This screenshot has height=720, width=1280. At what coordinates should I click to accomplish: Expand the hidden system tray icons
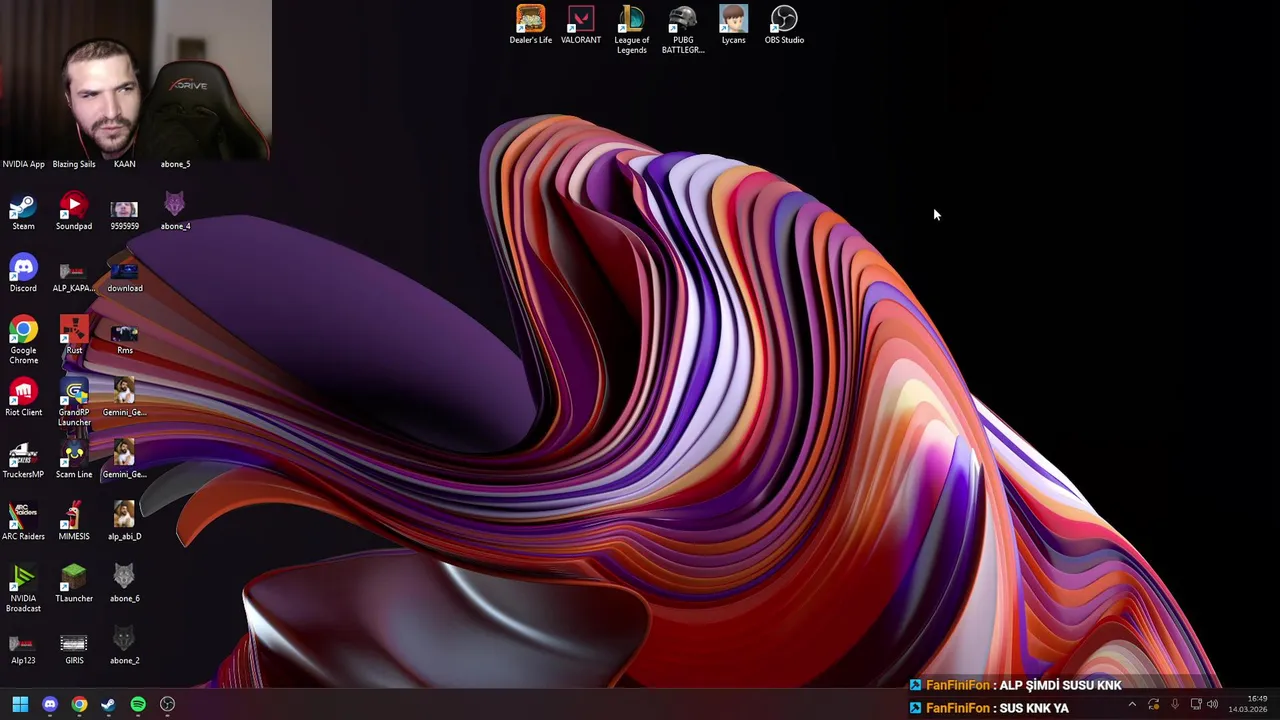point(1132,704)
